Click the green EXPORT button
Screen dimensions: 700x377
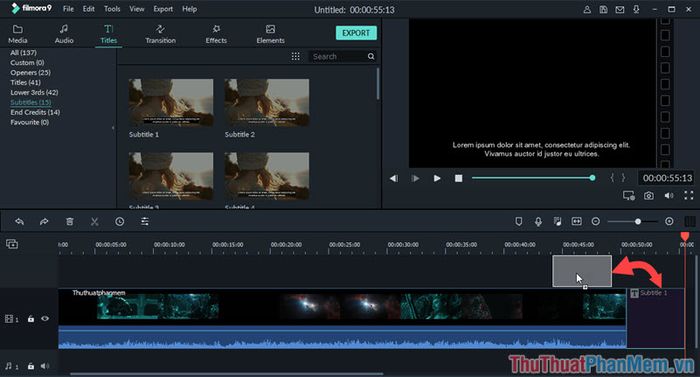(x=356, y=33)
